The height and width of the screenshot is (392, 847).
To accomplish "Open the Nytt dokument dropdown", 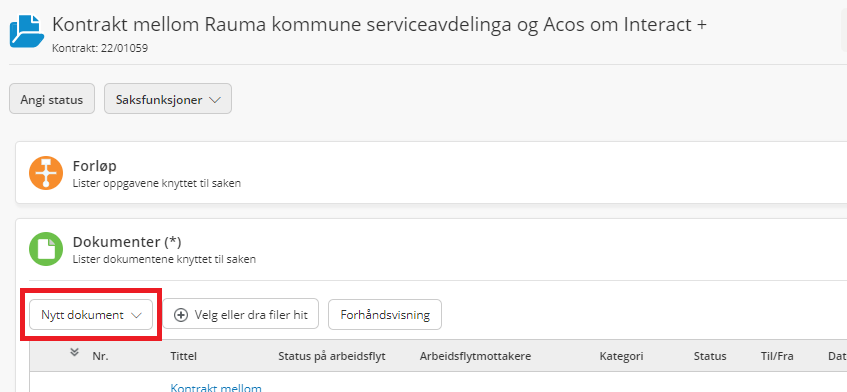I will pos(91,315).
